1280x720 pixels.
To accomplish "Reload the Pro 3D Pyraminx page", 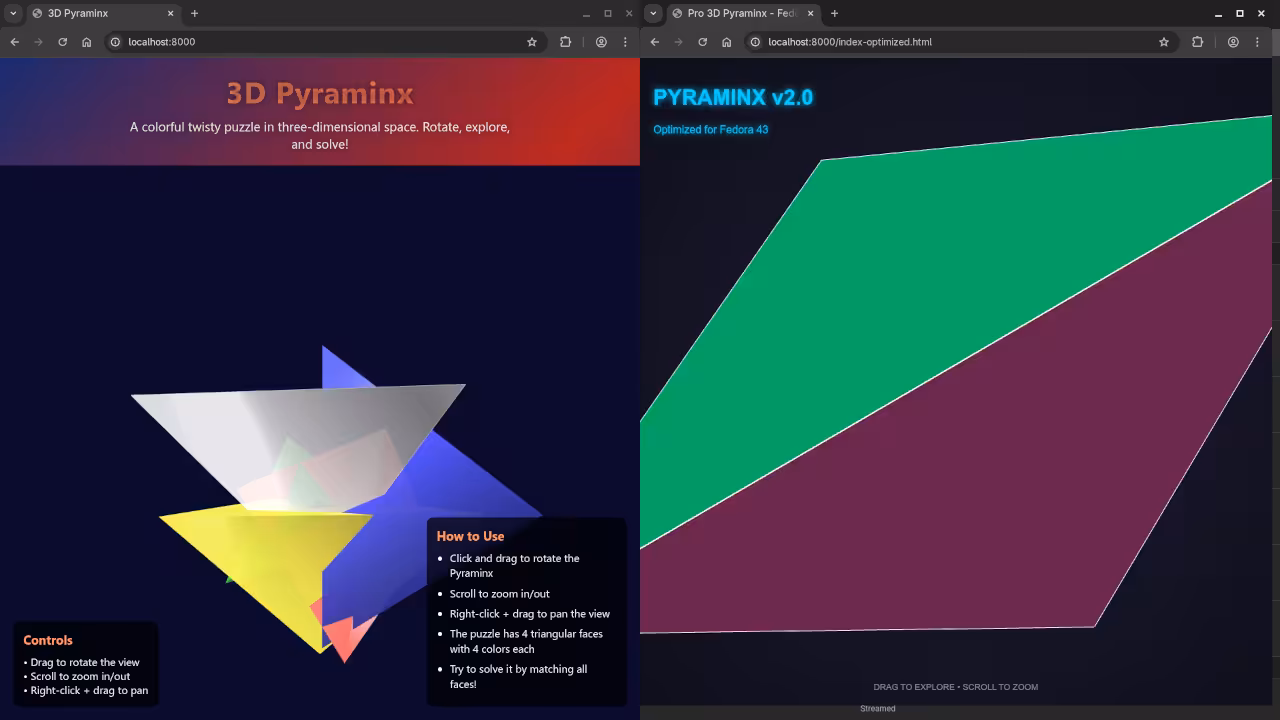I will coord(702,42).
